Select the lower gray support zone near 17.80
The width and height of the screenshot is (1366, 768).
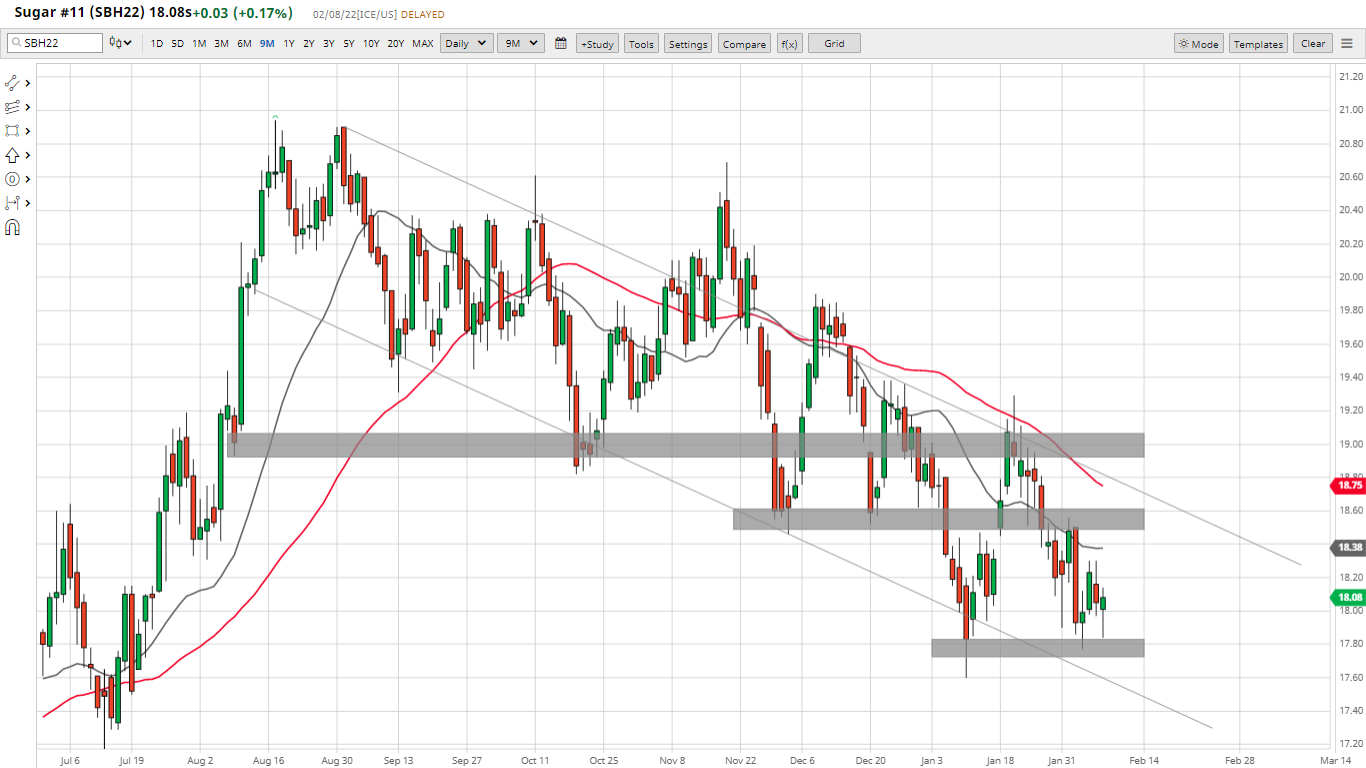pyautogui.click(x=1037, y=648)
